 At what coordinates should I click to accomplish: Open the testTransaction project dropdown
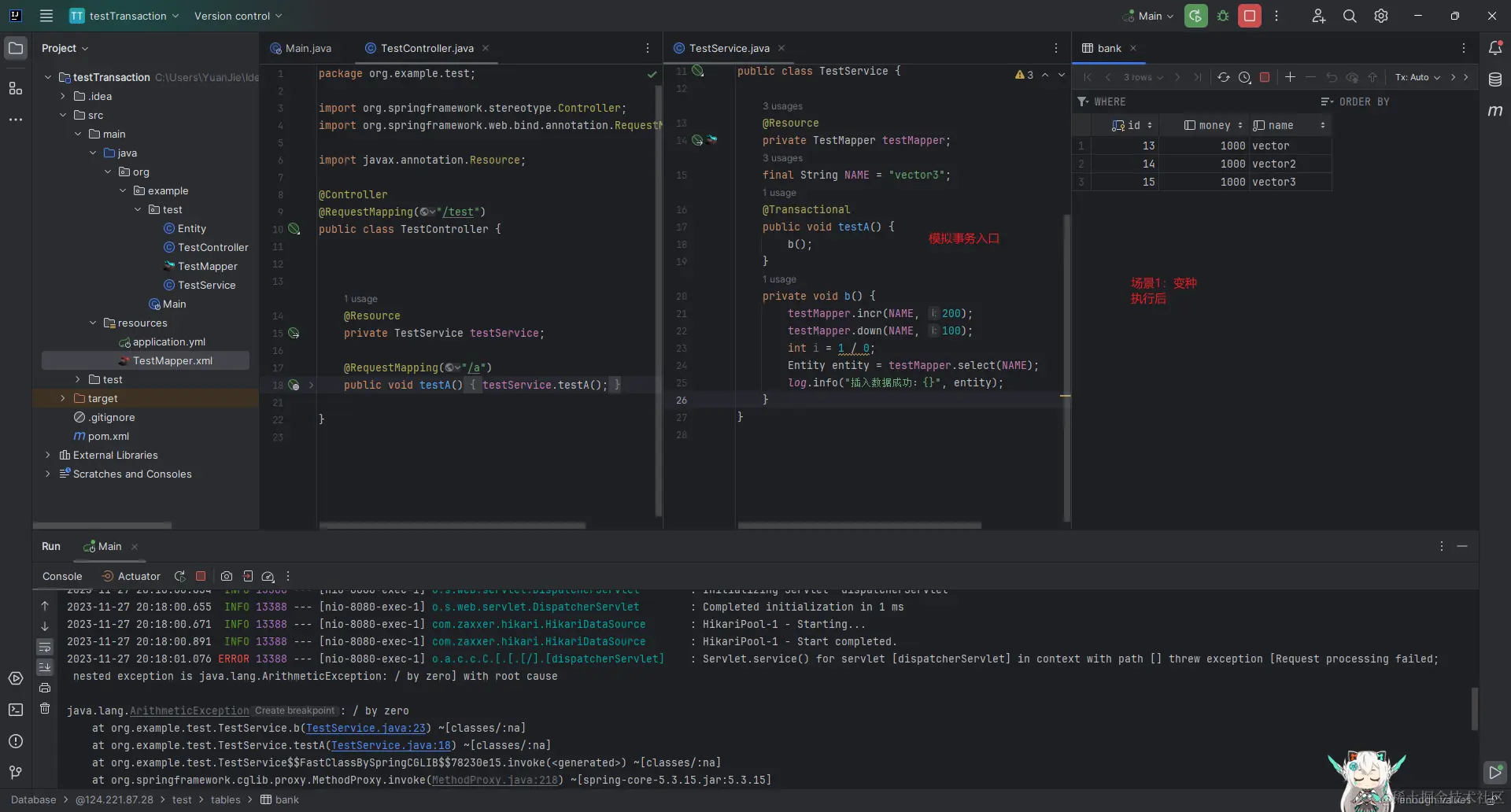coord(124,16)
